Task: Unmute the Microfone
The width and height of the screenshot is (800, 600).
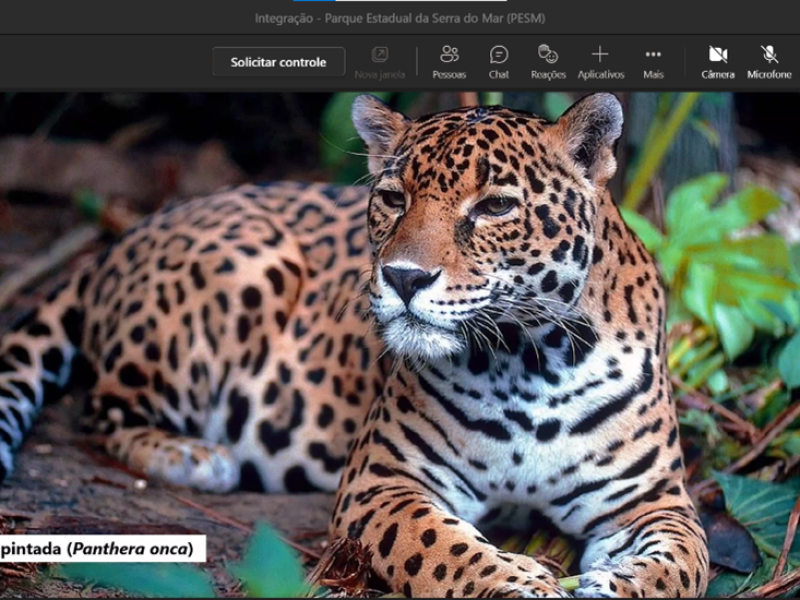Action: 769,62
